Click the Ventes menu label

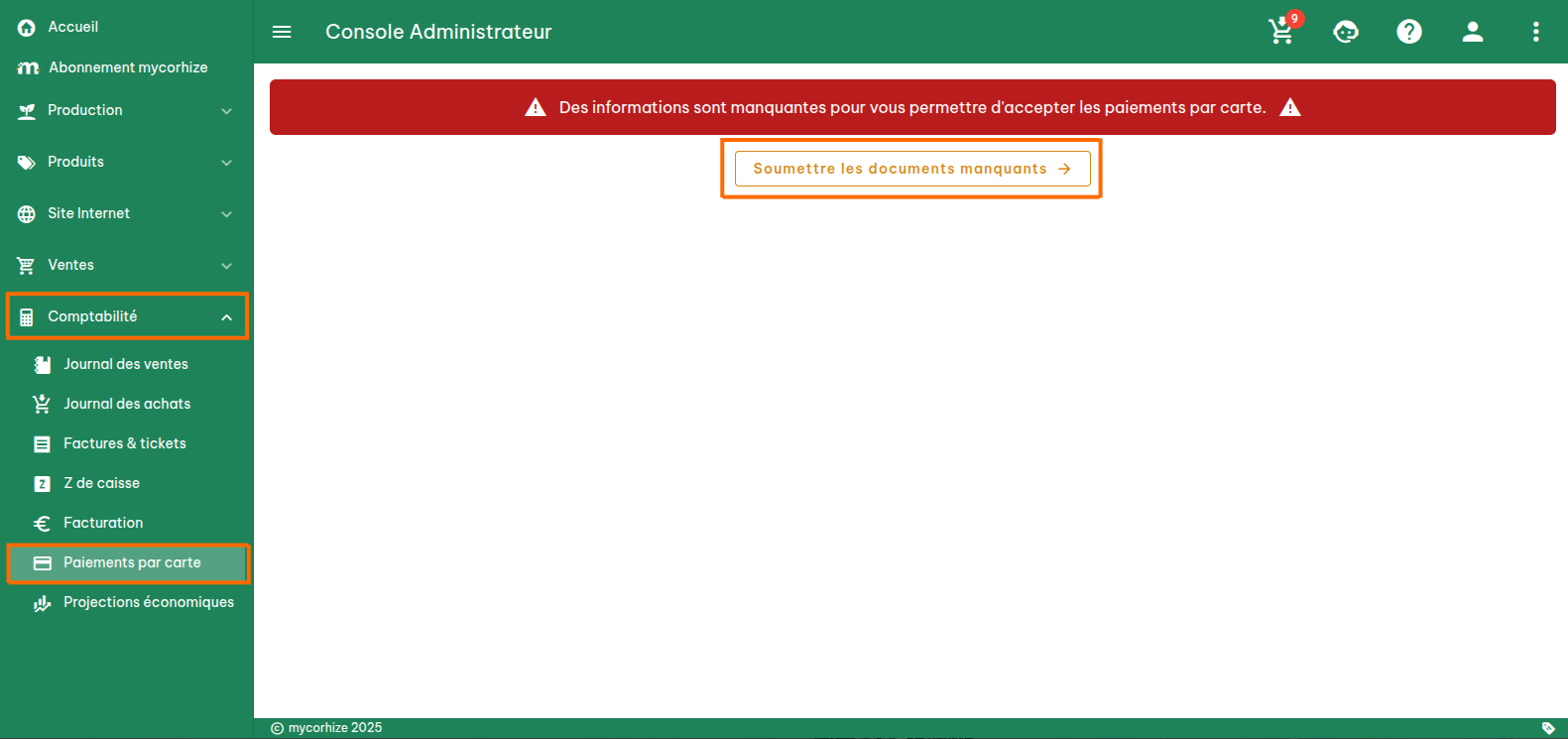tap(70, 265)
